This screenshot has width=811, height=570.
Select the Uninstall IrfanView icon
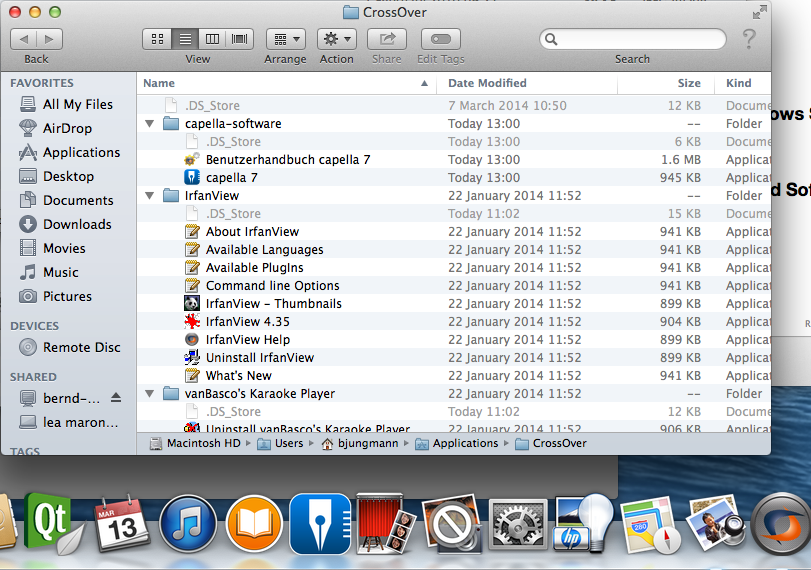coord(192,357)
